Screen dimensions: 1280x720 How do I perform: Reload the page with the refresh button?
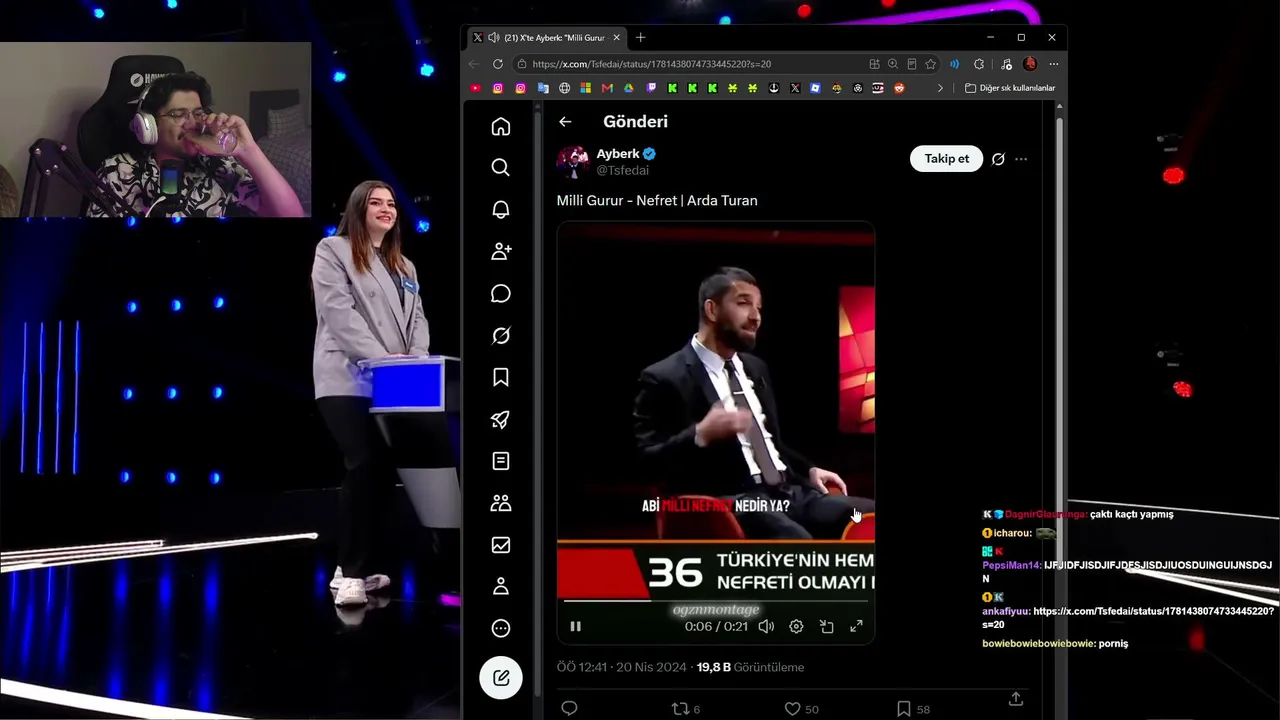(x=498, y=64)
